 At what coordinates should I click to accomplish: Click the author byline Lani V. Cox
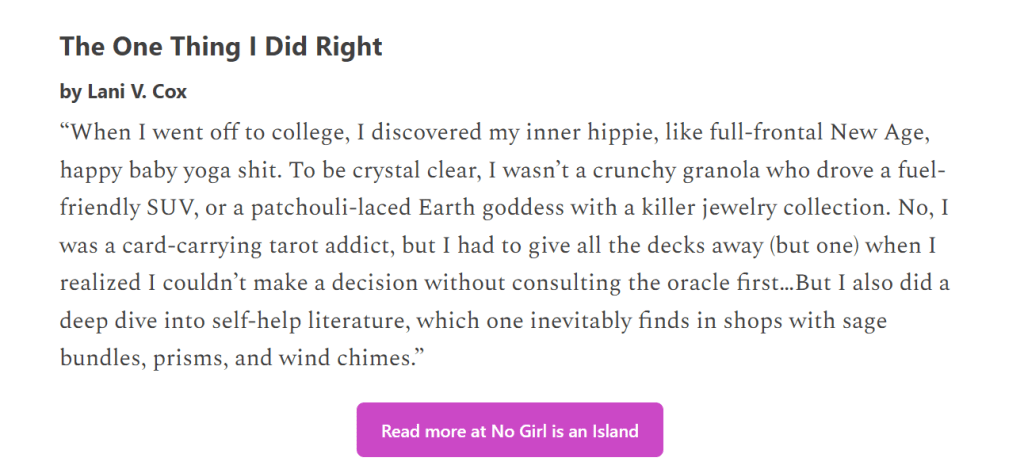123,91
